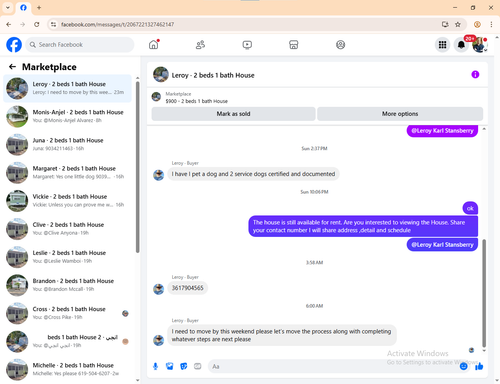The image size is (500, 384).
Task: Click the browser forward arrow
Action: pos(22,24)
